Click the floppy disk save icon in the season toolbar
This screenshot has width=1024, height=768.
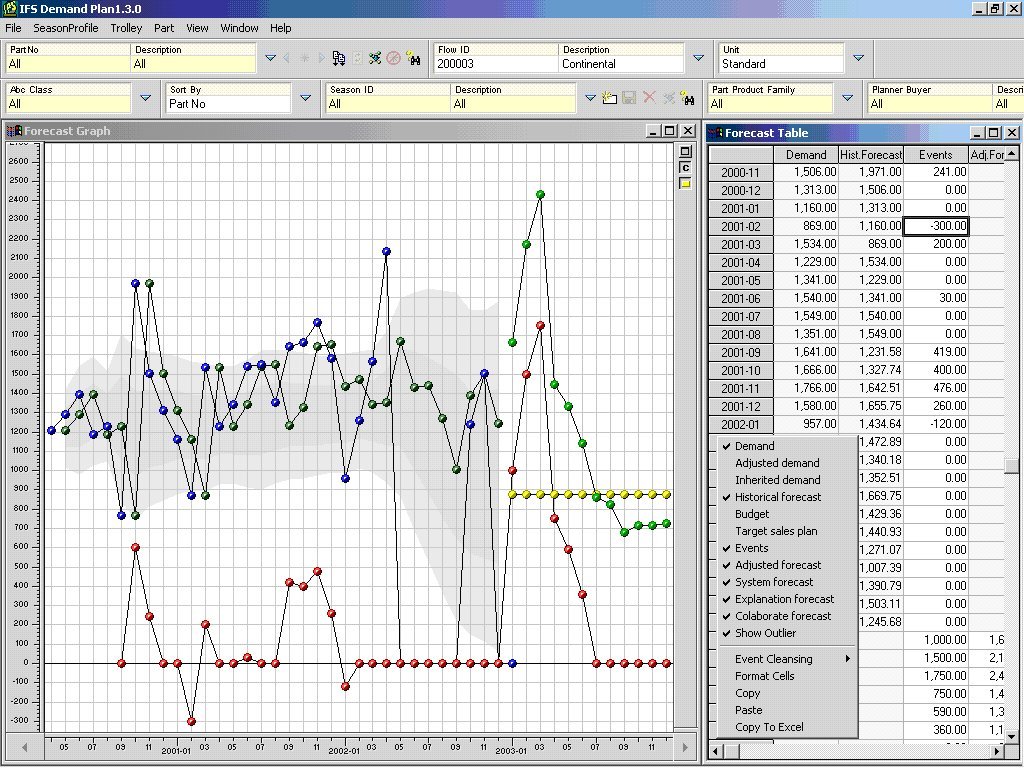coord(629,98)
